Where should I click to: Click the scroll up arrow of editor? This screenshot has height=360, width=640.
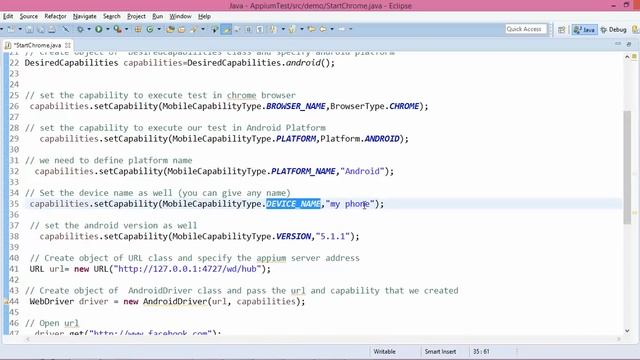[x=627, y=57]
